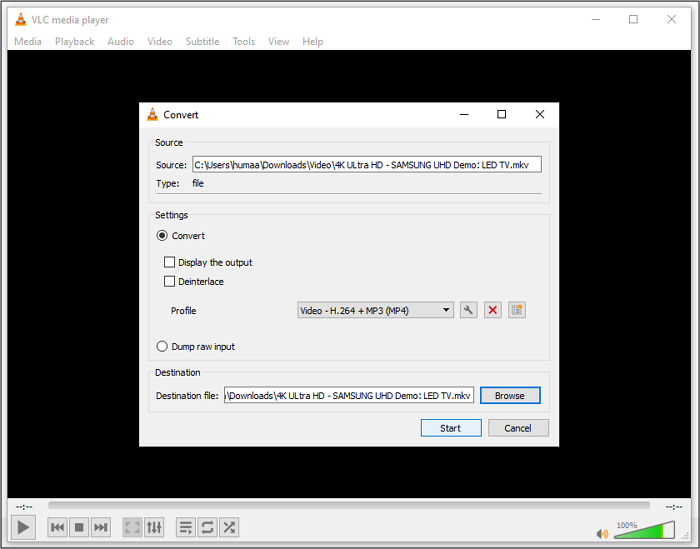
Task: Open extended settings equalizer icon
Action: tap(154, 526)
